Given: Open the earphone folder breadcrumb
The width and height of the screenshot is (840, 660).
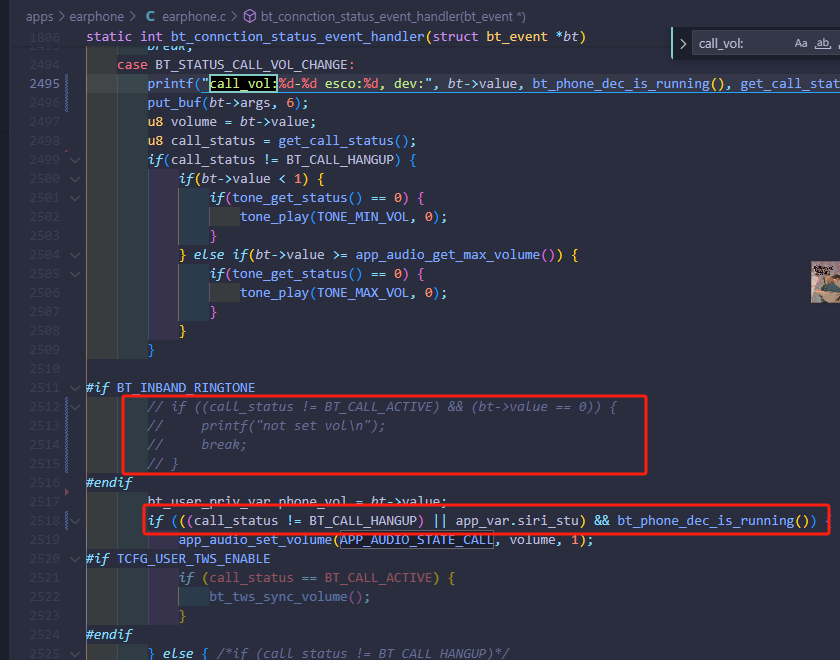Looking at the screenshot, I should tap(96, 17).
